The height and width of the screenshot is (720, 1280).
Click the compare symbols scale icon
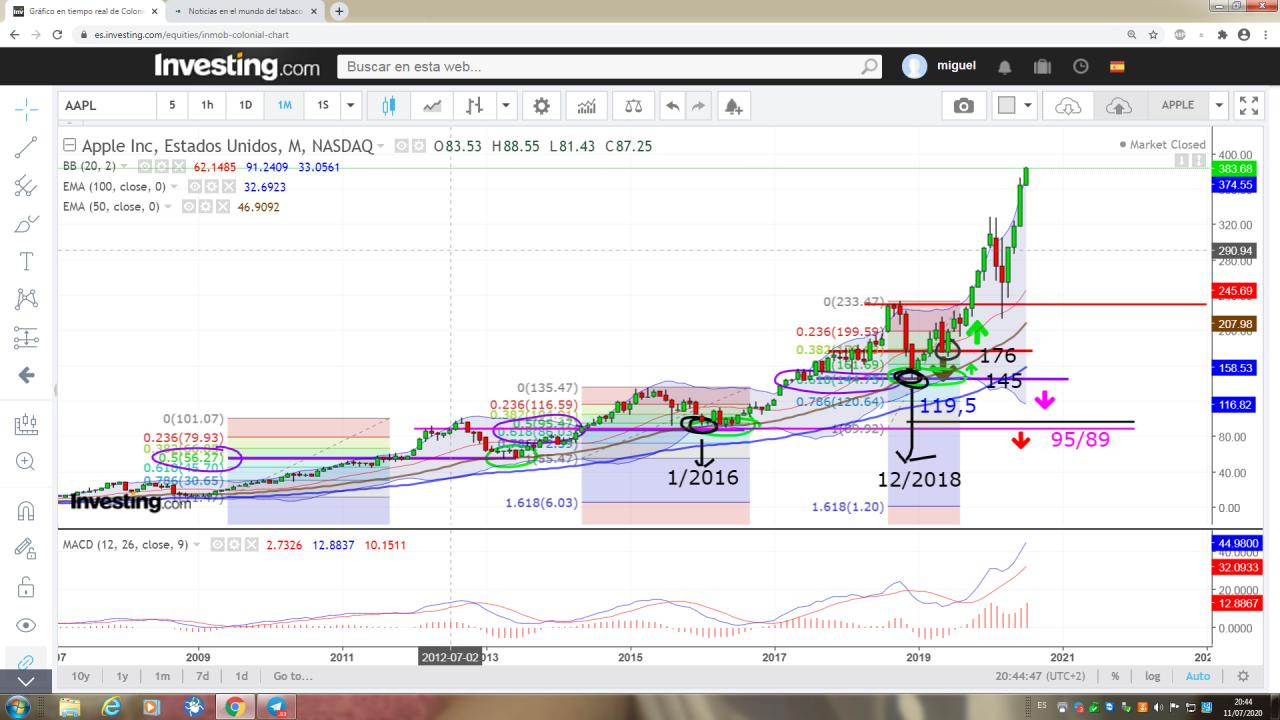click(633, 105)
